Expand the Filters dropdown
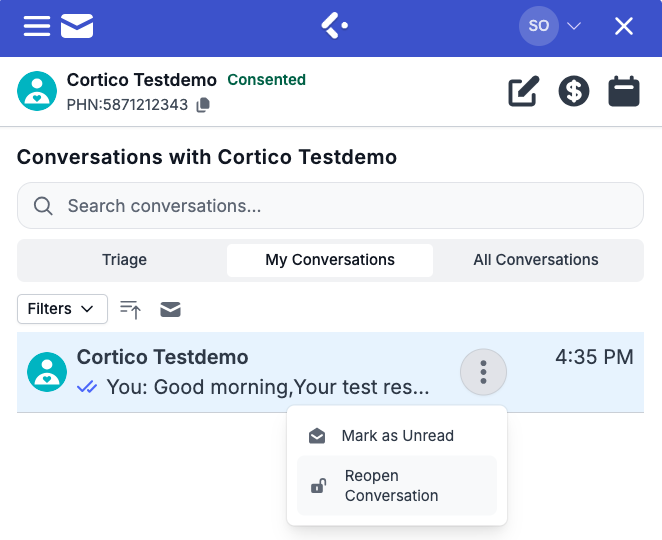This screenshot has height=540, width=662. coord(62,309)
